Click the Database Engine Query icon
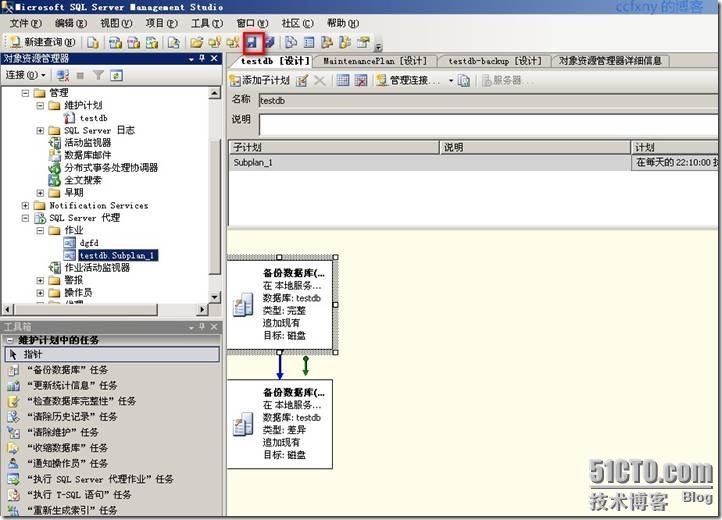Screen dimensions: 722x520 coord(93,42)
